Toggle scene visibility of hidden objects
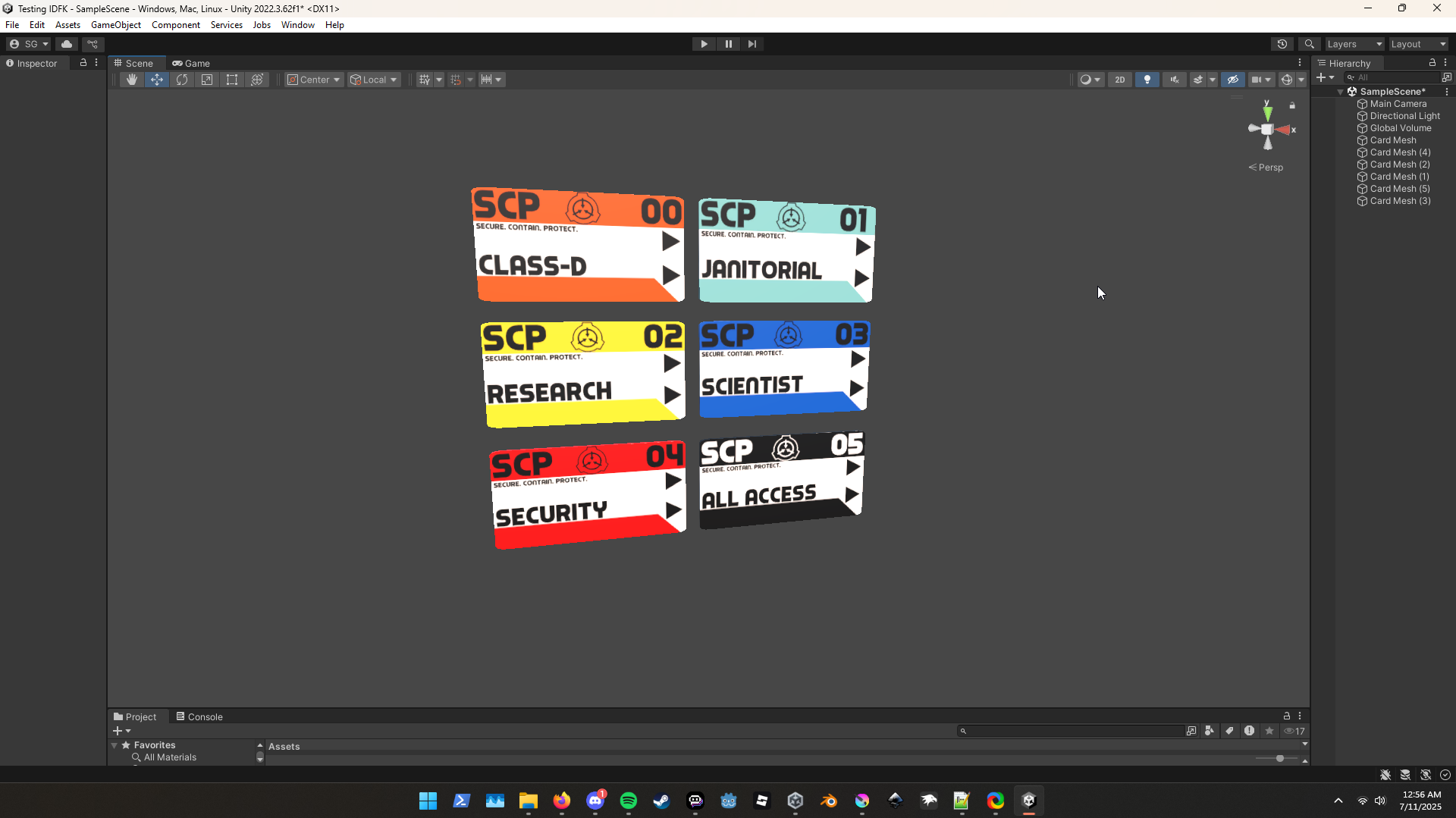 [x=1233, y=80]
